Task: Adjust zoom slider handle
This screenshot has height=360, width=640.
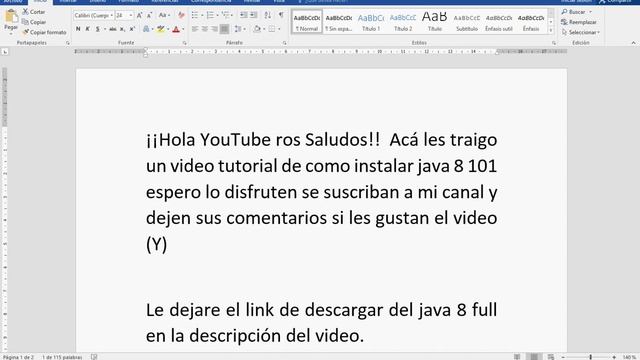Action: click(x=590, y=357)
